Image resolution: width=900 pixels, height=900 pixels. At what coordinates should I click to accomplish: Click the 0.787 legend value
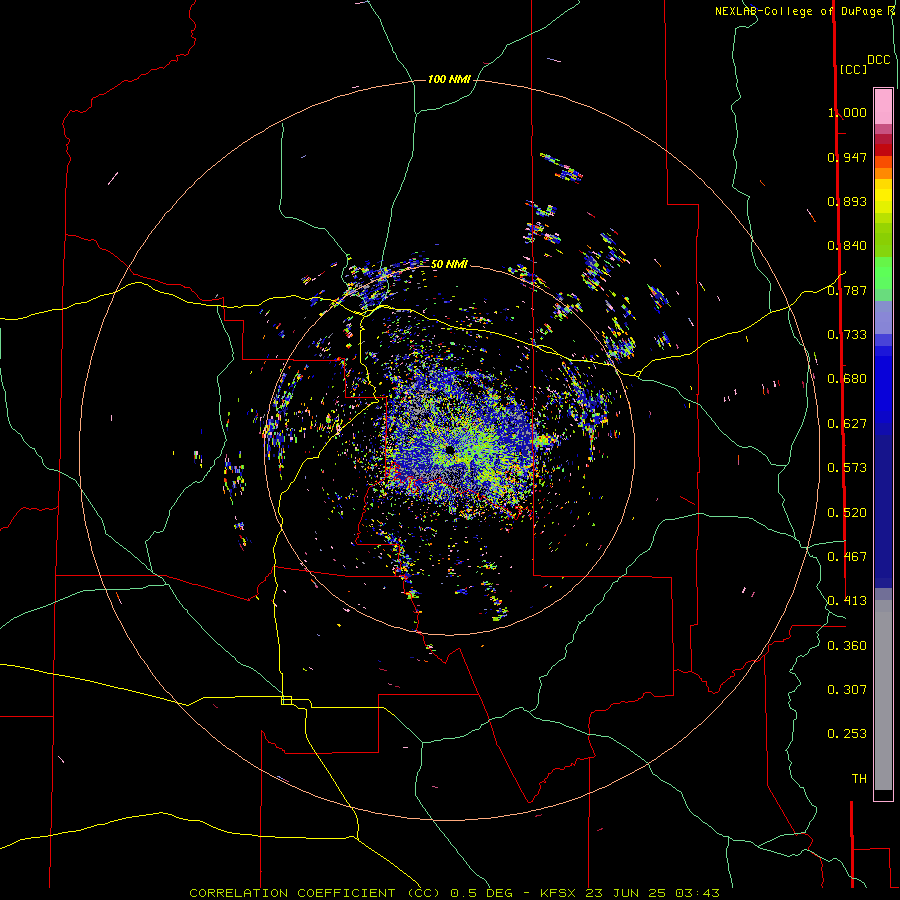point(847,290)
